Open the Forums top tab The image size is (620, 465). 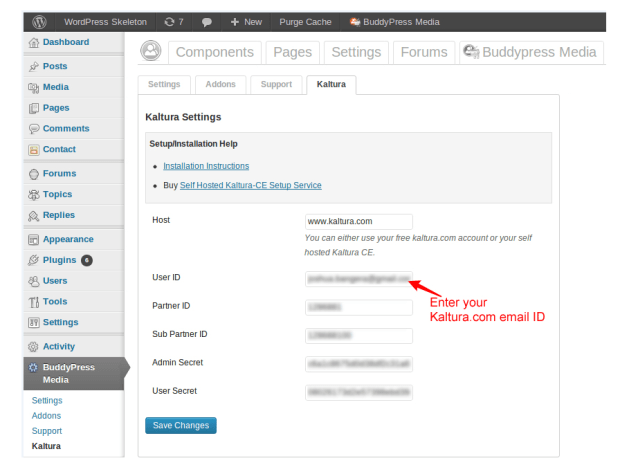click(x=424, y=52)
